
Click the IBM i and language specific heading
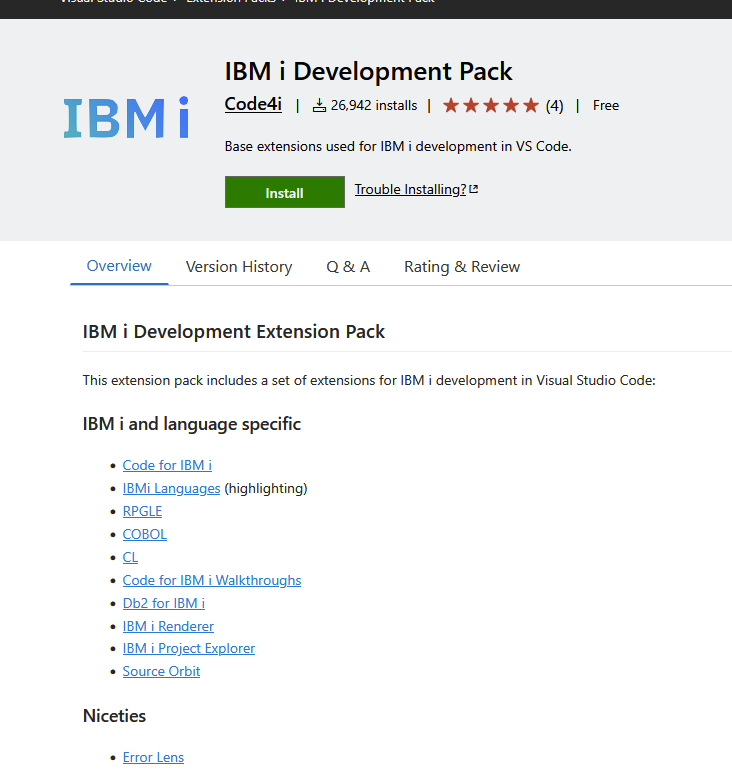point(192,424)
